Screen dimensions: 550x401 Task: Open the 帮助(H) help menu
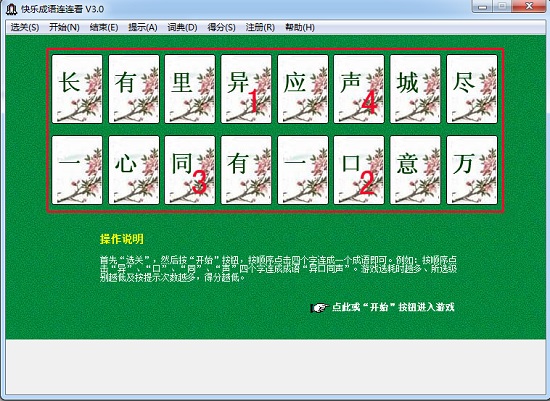[300, 27]
